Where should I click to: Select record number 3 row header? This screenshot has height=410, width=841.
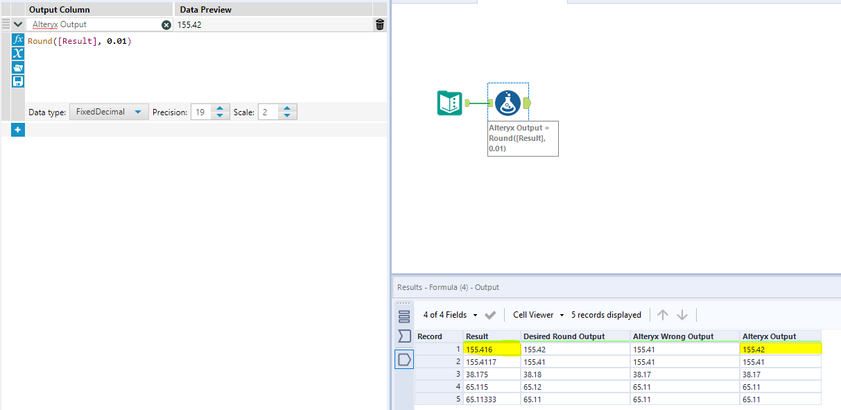(x=439, y=374)
